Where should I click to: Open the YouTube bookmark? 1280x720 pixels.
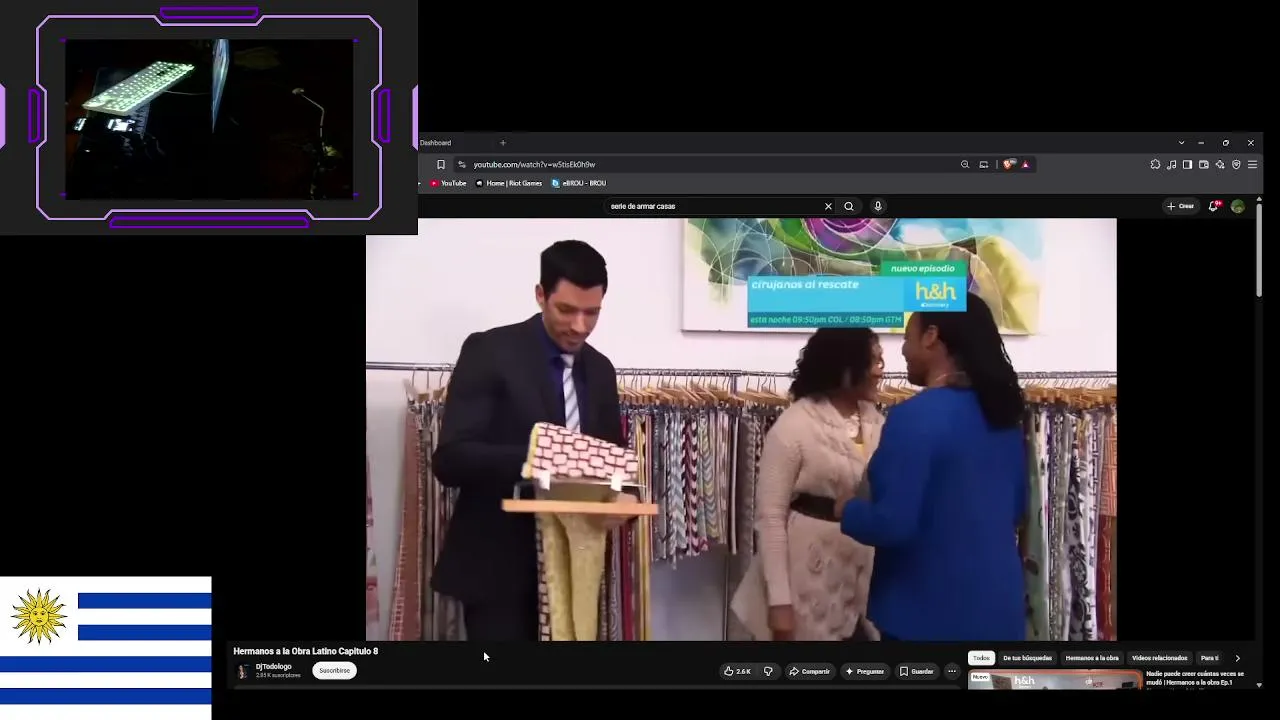[x=448, y=183]
